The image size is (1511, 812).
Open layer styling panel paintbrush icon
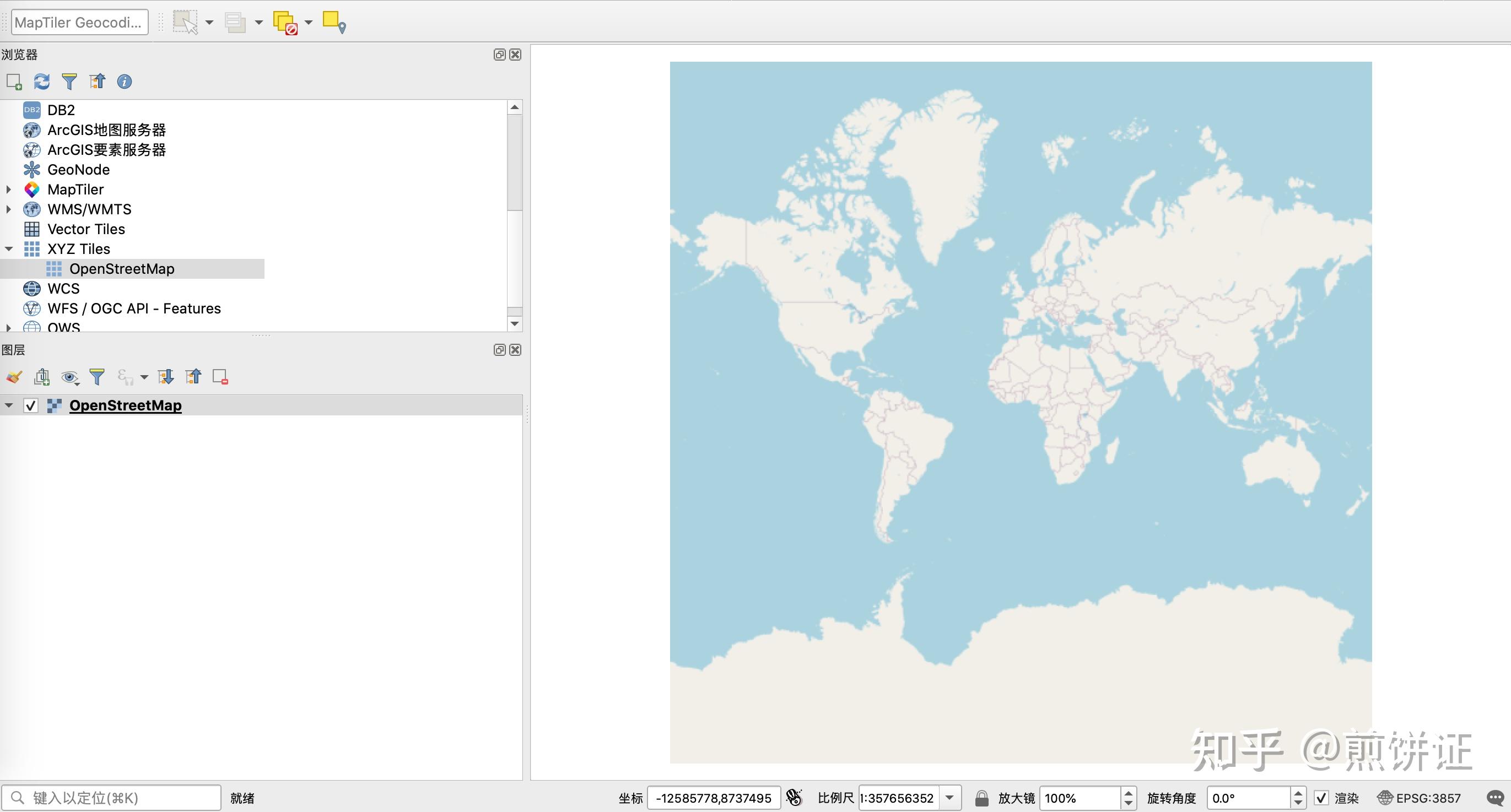(14, 377)
